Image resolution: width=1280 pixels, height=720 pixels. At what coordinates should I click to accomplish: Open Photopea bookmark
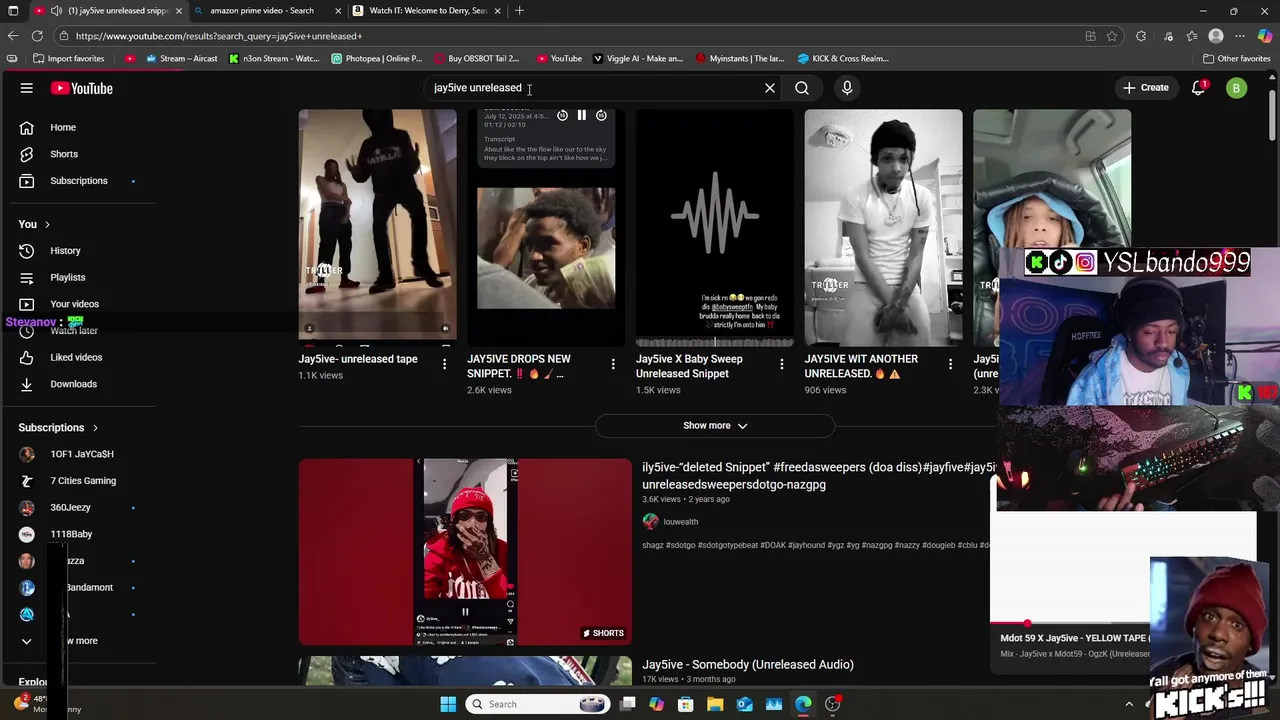(x=377, y=59)
